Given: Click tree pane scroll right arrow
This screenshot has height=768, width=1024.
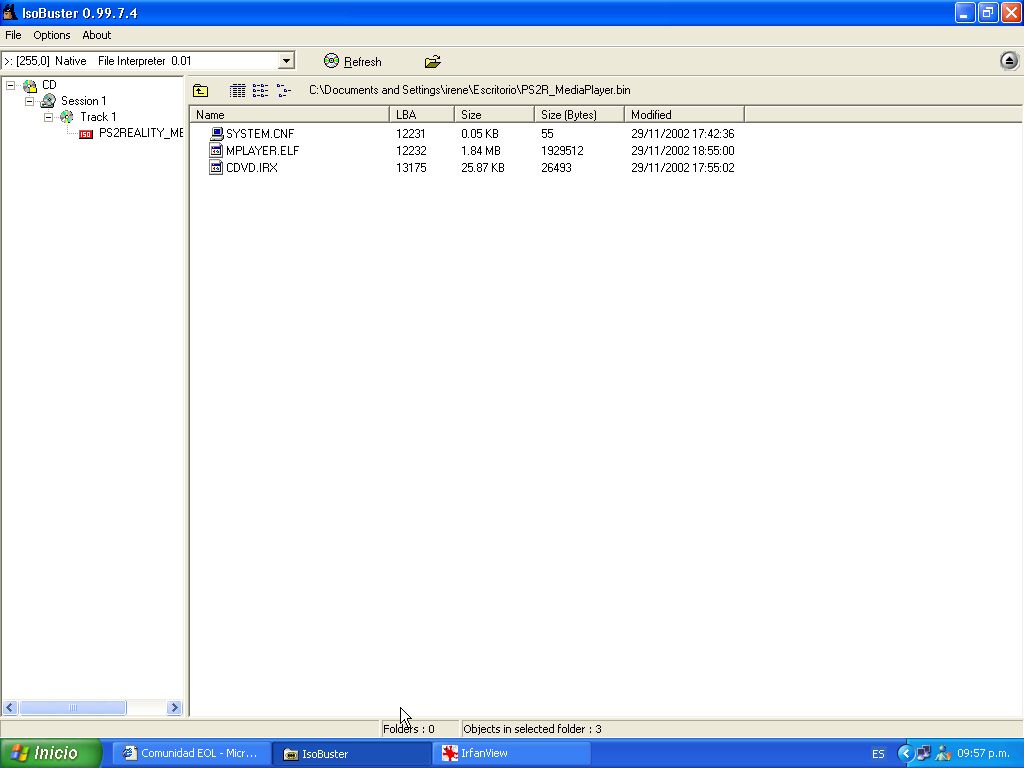Looking at the screenshot, I should [174, 708].
